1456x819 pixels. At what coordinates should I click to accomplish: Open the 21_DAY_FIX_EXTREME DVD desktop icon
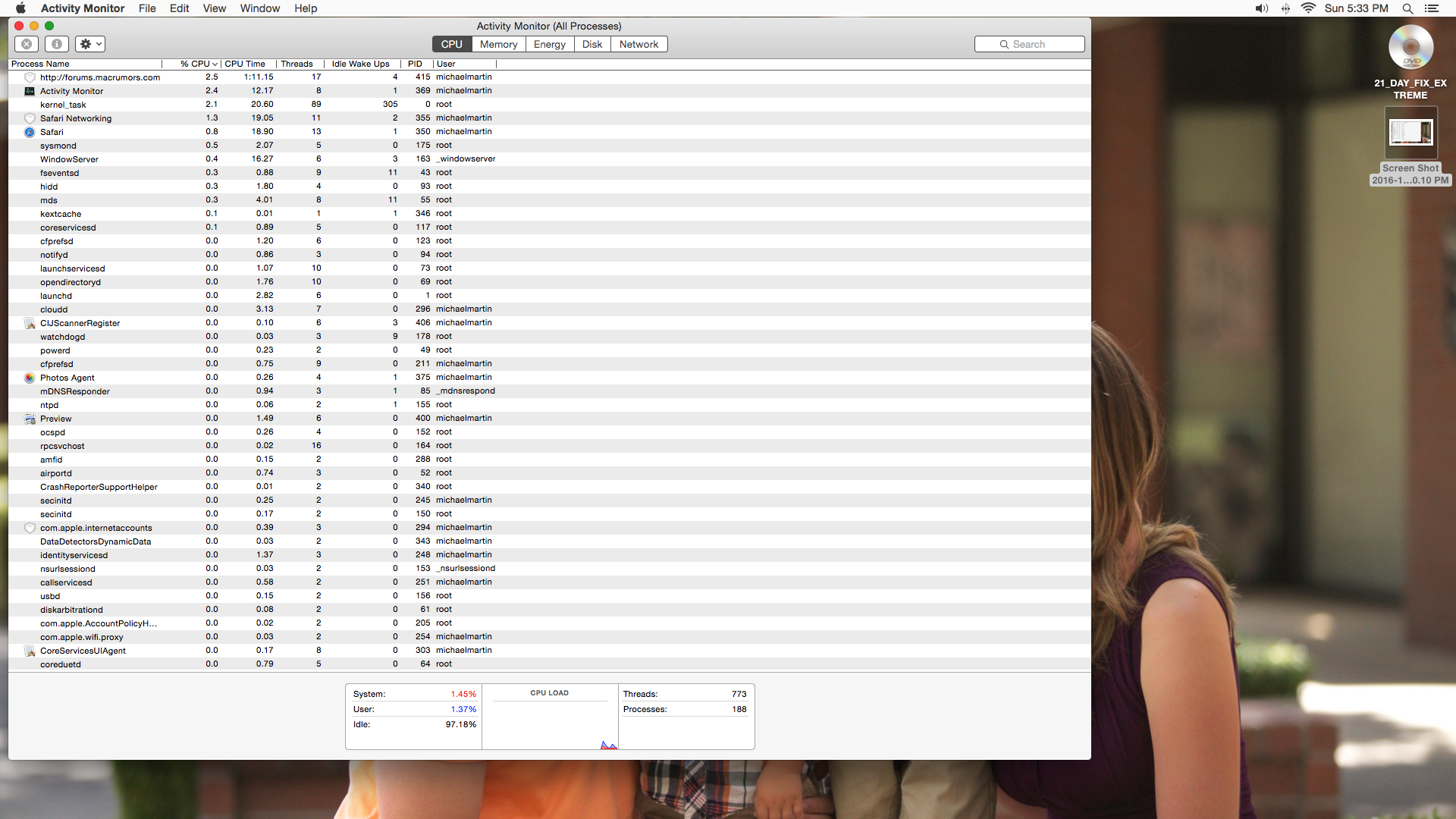tap(1410, 47)
